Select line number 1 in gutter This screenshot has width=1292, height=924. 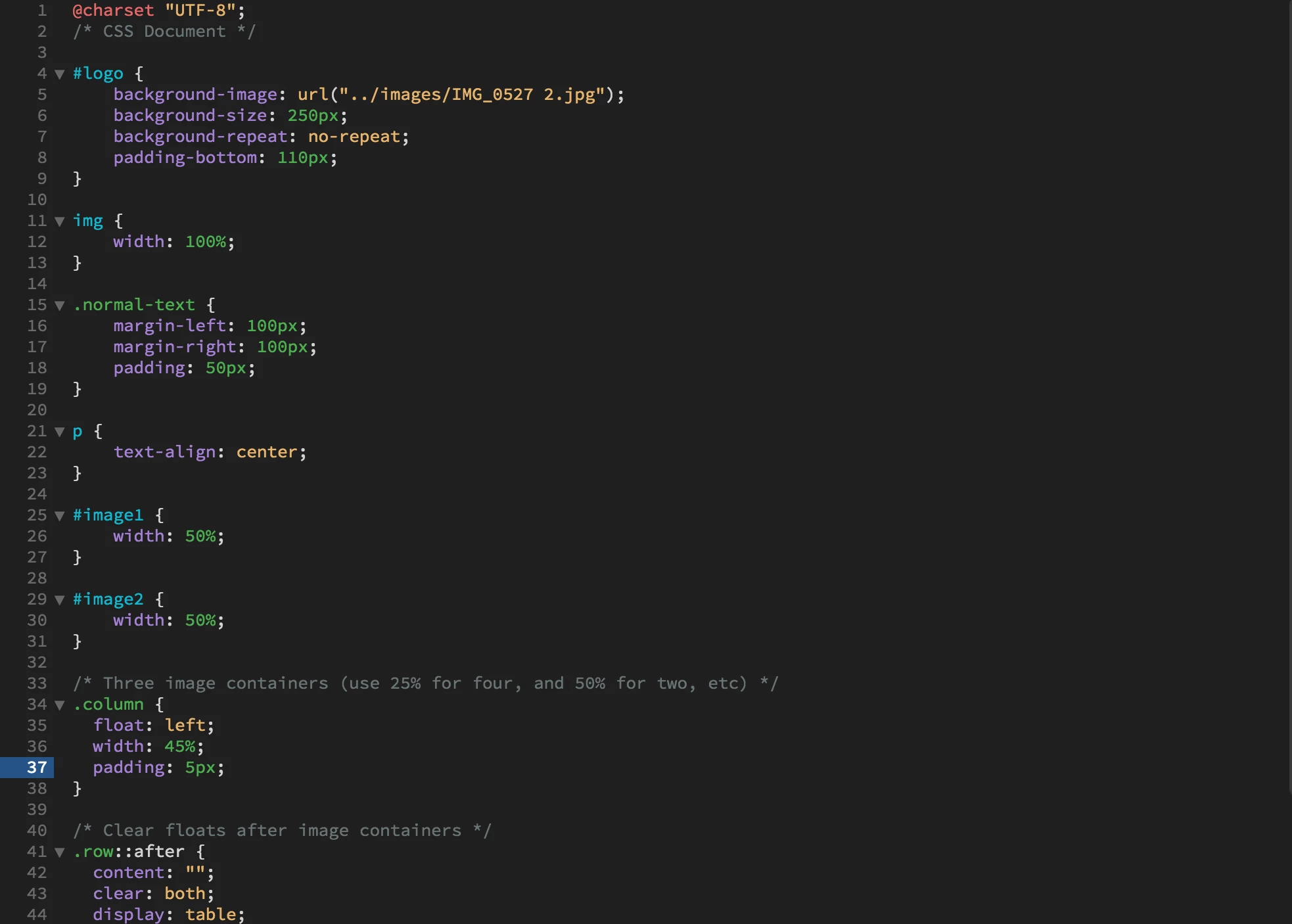41,11
